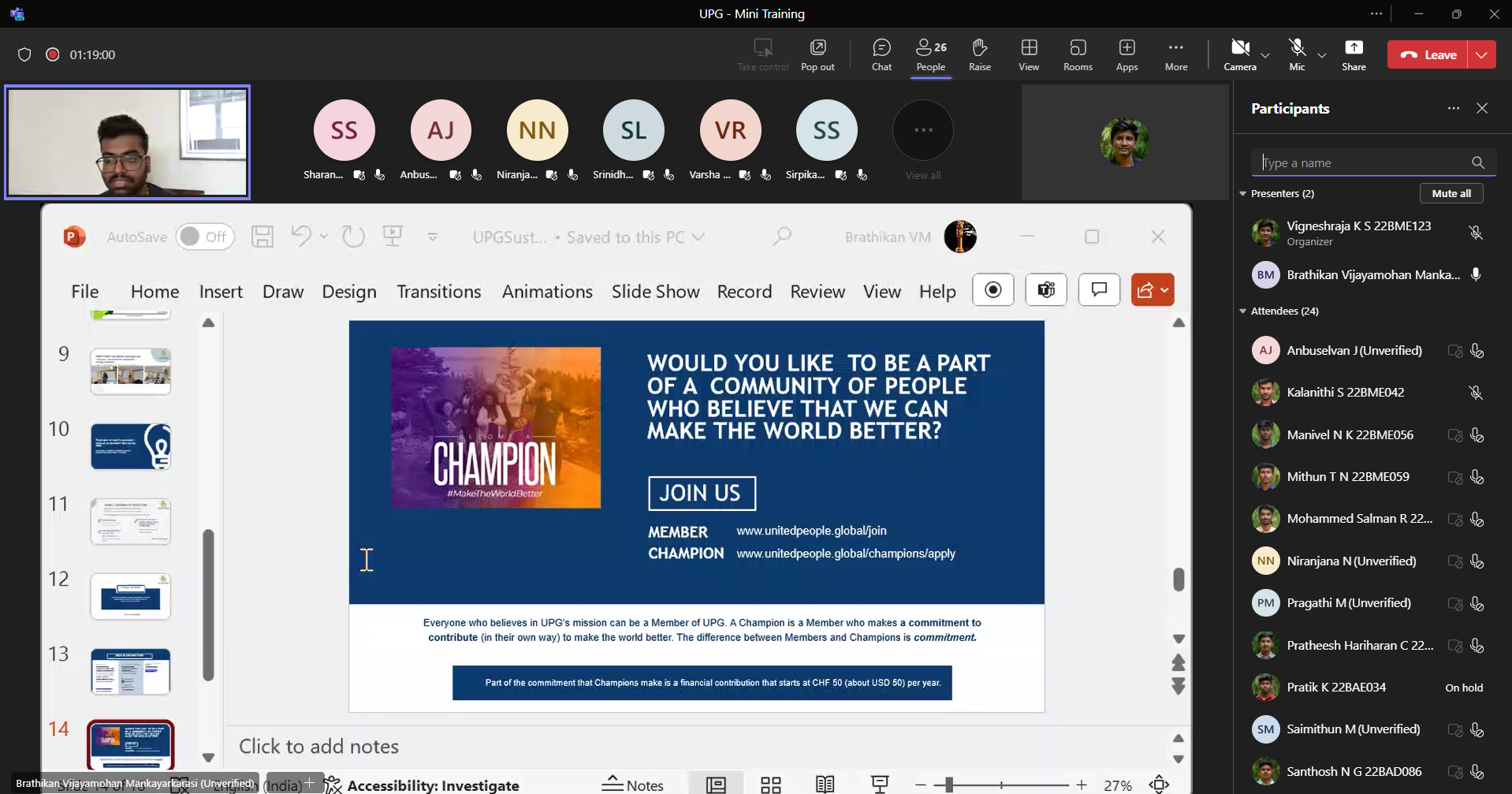
Task: Click PowerPoint Save icon
Action: point(263,237)
